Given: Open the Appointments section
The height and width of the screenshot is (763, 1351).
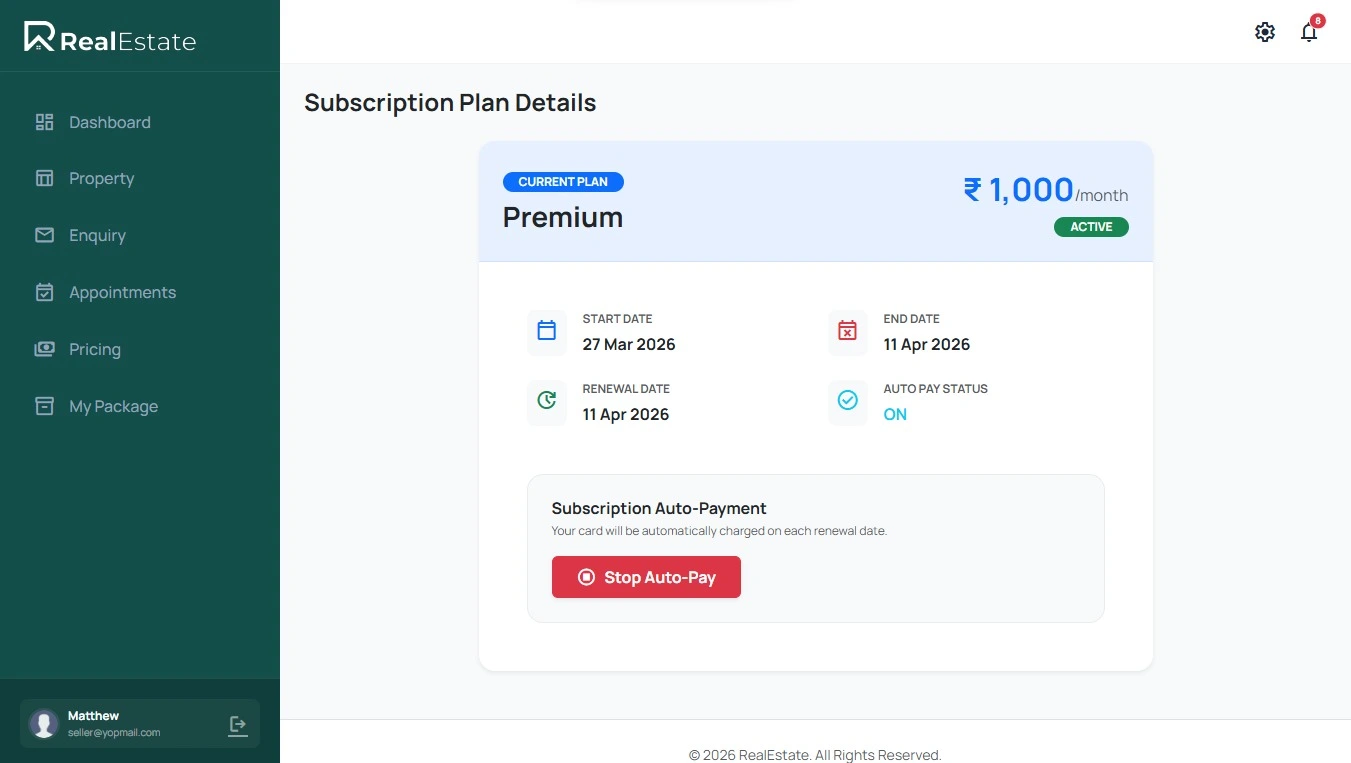Looking at the screenshot, I should 122,292.
